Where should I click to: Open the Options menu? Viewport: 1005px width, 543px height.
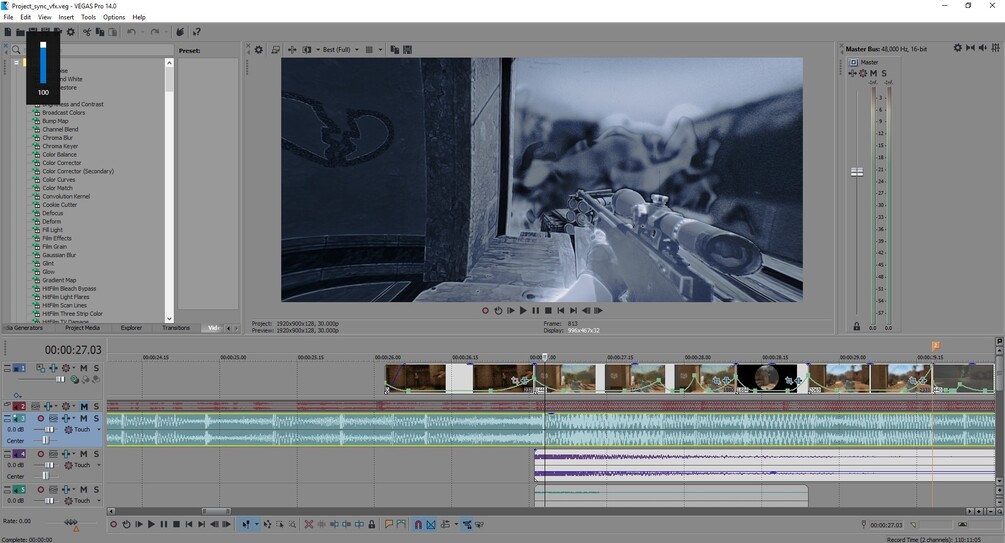[114, 17]
